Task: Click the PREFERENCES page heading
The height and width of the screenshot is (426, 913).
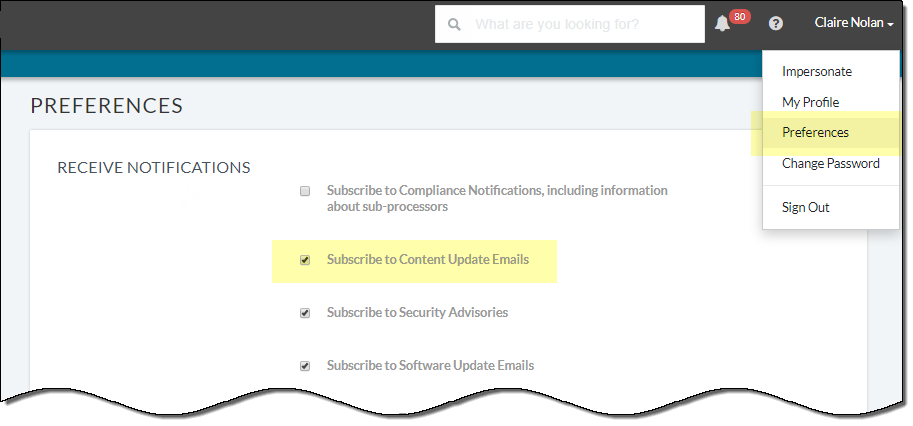Action: 106,105
